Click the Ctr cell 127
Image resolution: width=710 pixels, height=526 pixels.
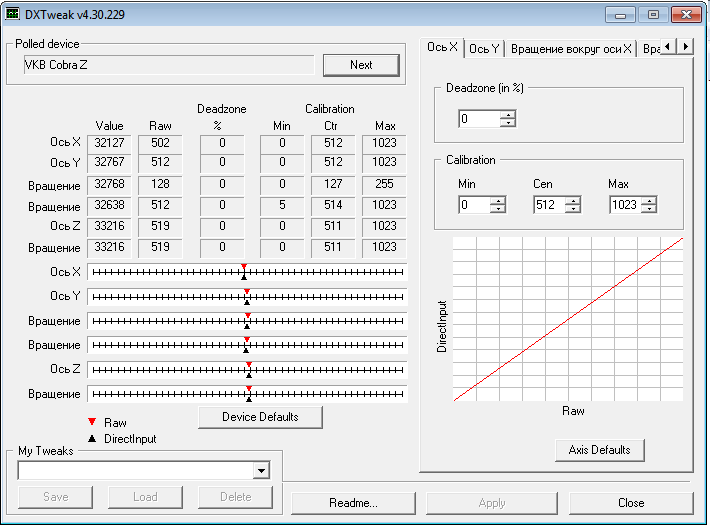click(333, 184)
